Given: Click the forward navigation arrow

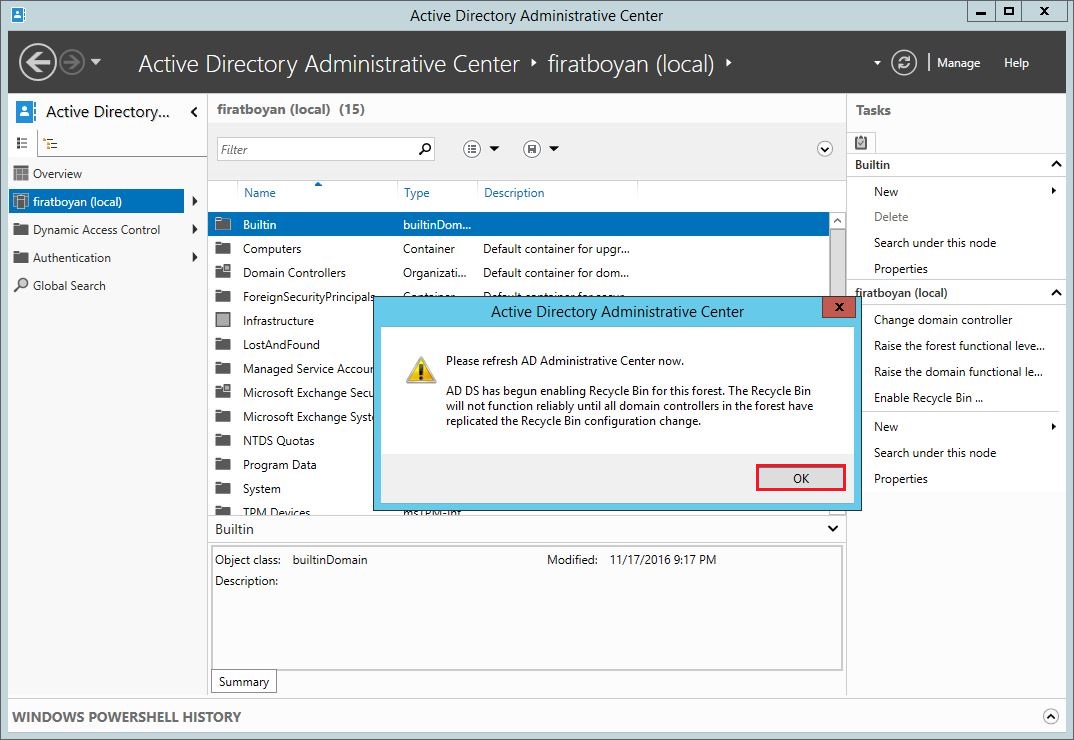Looking at the screenshot, I should click(x=71, y=62).
